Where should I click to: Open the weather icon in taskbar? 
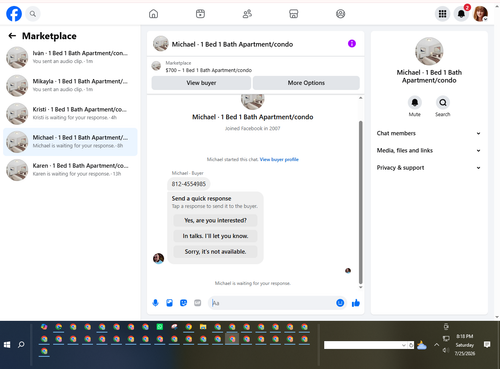(422, 345)
